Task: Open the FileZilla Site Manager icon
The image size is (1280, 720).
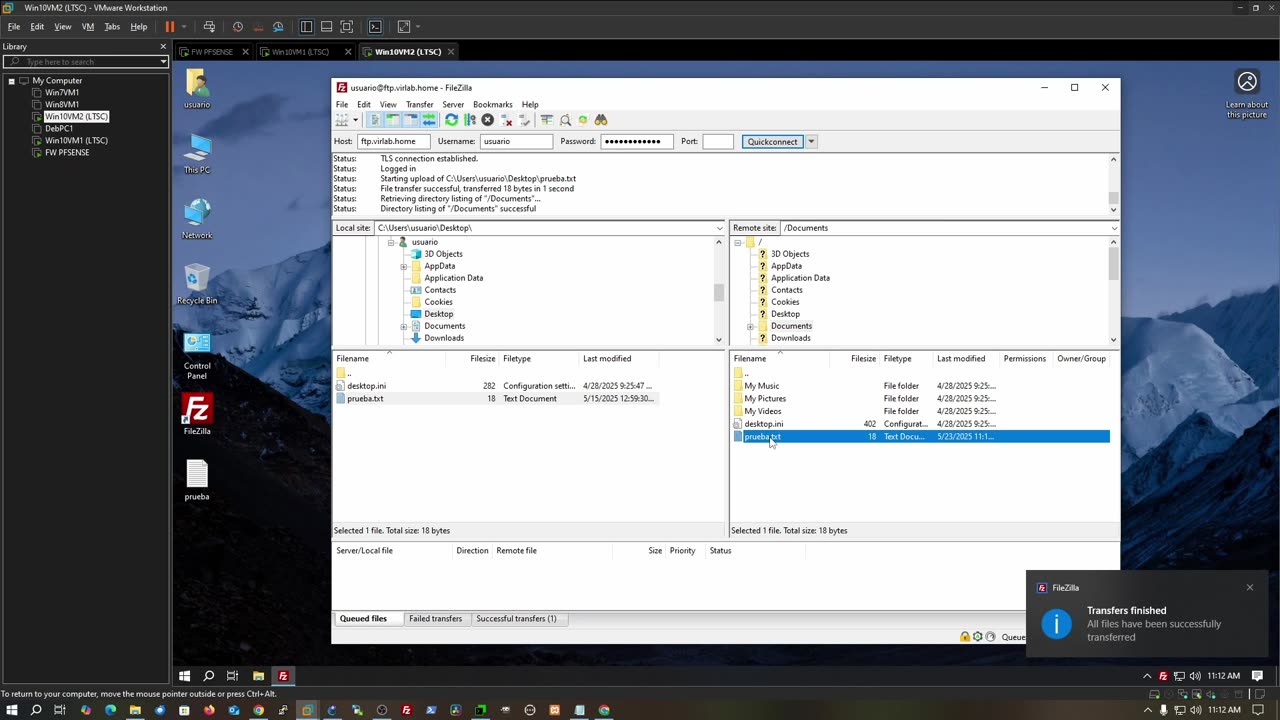Action: [x=341, y=120]
